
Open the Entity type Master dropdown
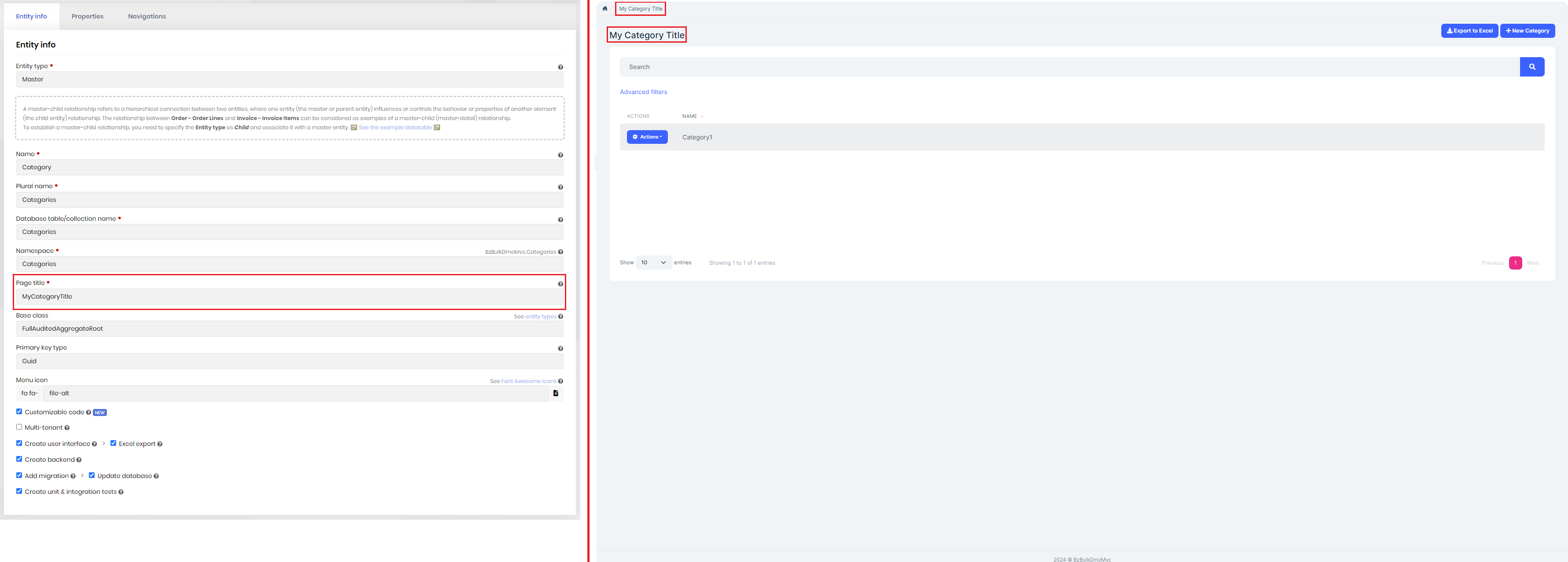click(289, 80)
